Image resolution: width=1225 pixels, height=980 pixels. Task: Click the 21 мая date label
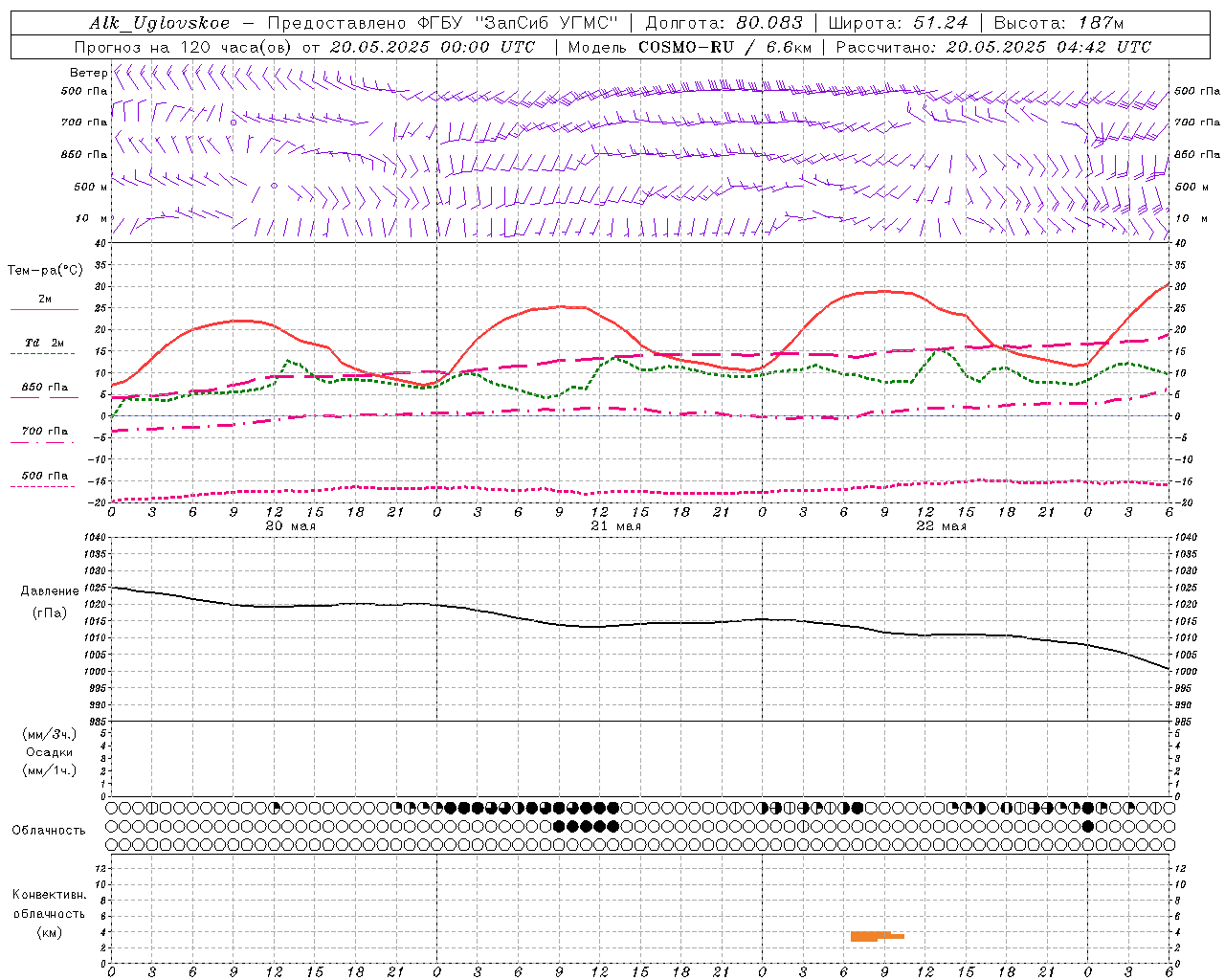(x=616, y=526)
